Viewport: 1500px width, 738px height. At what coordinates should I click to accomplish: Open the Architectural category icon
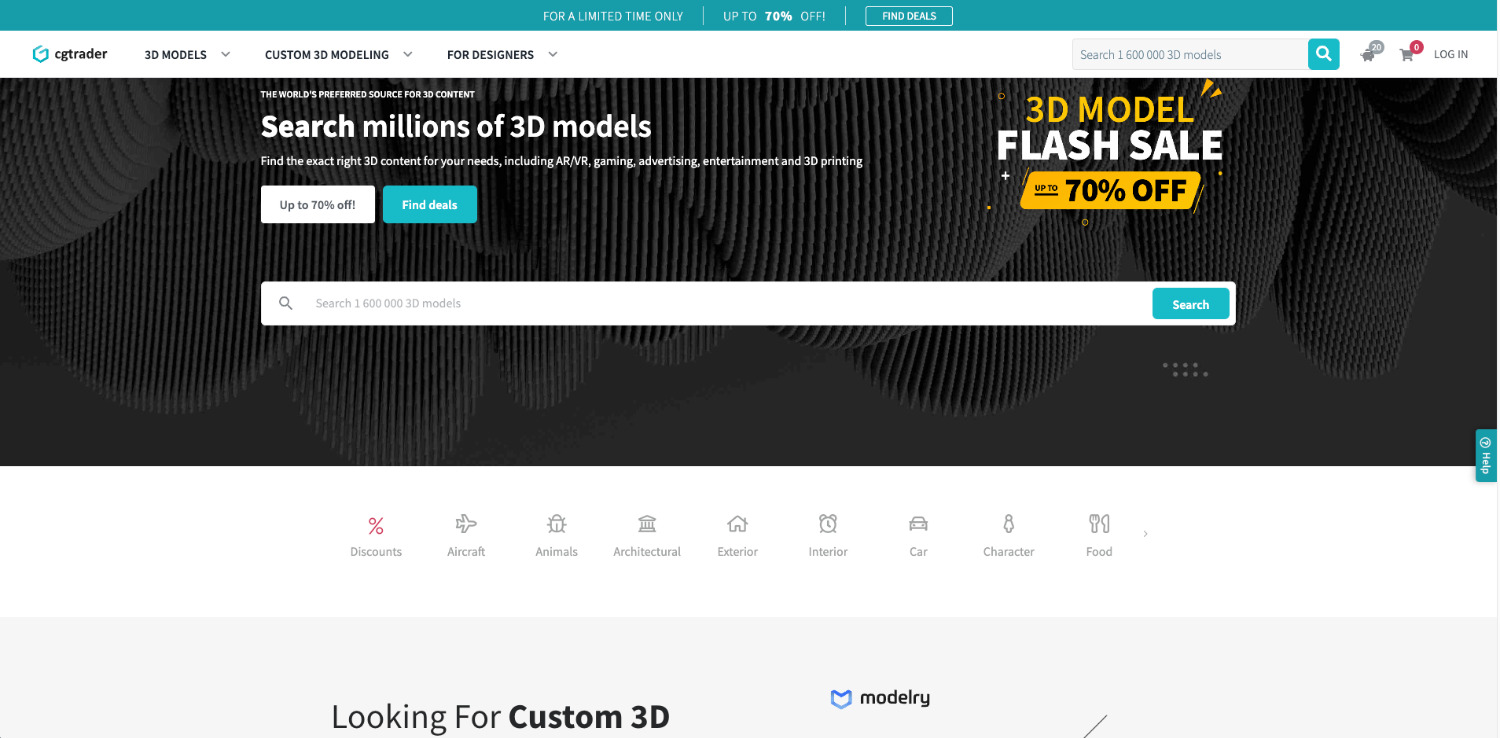pyautogui.click(x=647, y=524)
